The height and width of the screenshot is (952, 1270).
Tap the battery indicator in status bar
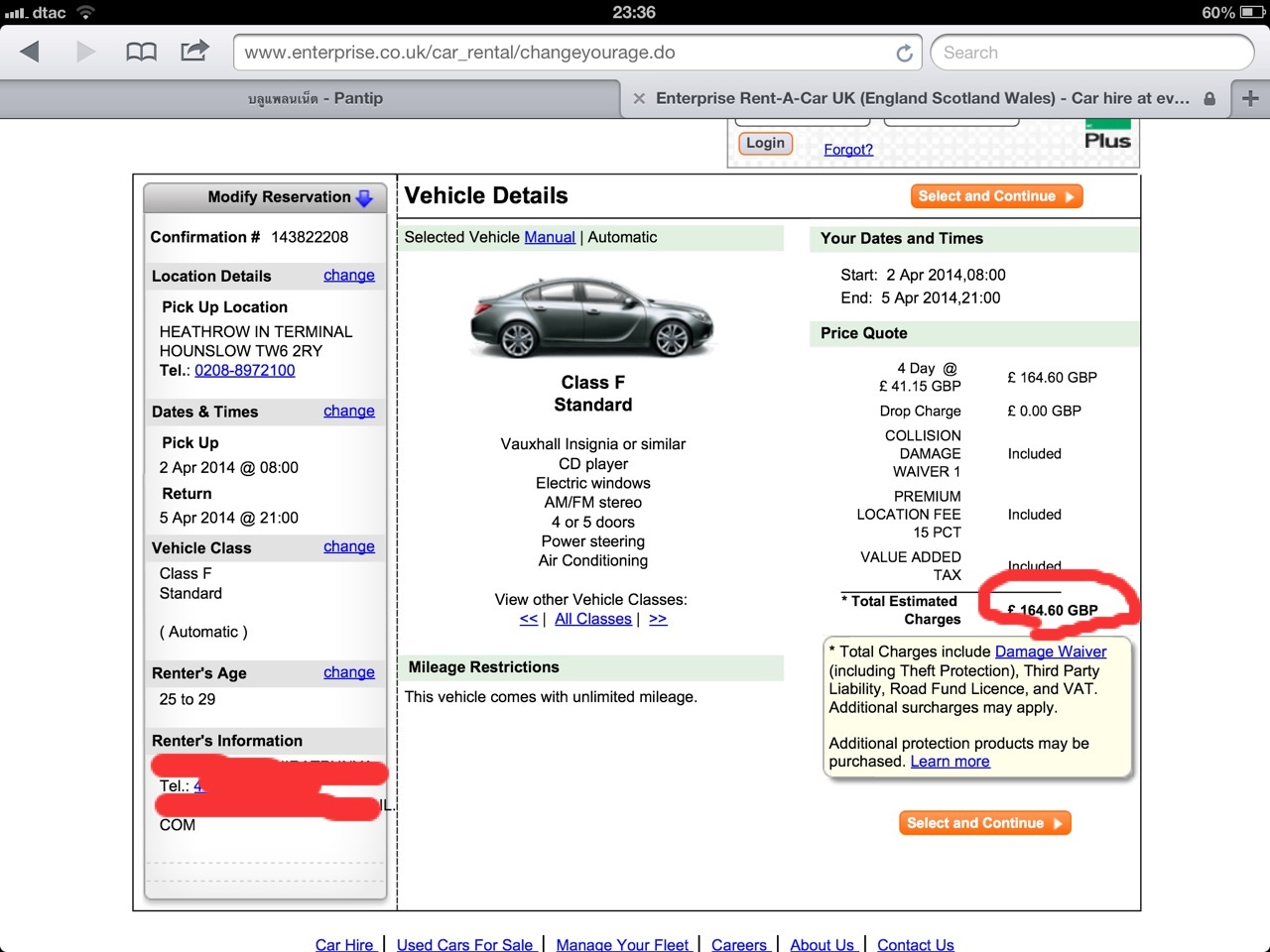click(1252, 13)
